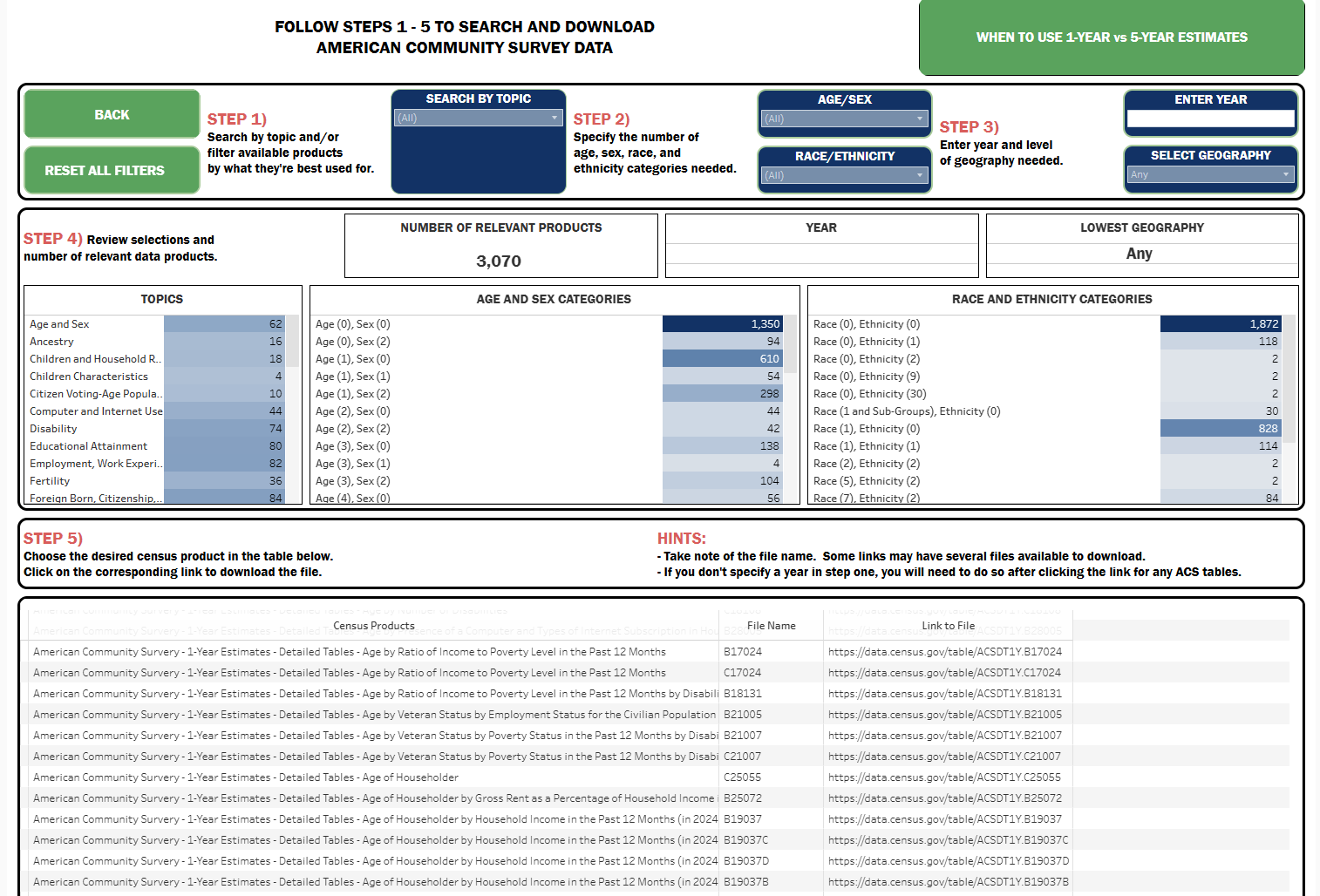This screenshot has height=896, width=1320.
Task: Click the Age (1), Sex (0) bar showing 610
Action: [x=723, y=359]
